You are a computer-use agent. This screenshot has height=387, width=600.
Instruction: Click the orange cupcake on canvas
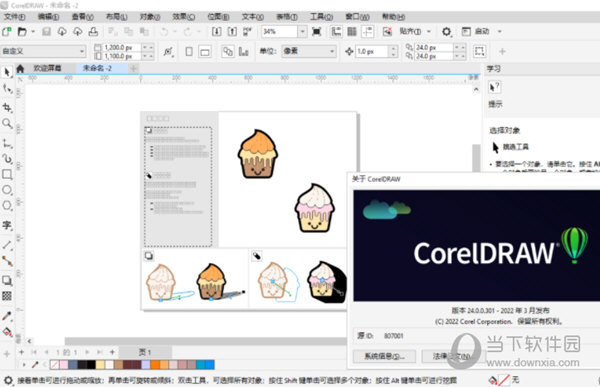[258, 154]
